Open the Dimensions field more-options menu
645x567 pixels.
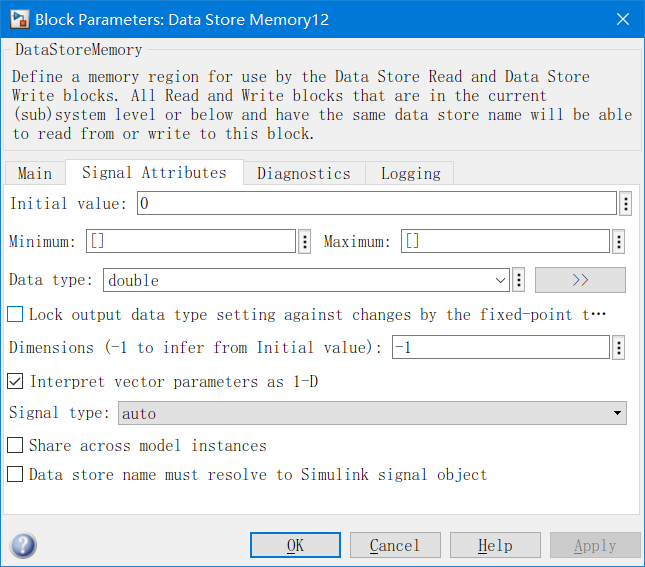click(618, 348)
